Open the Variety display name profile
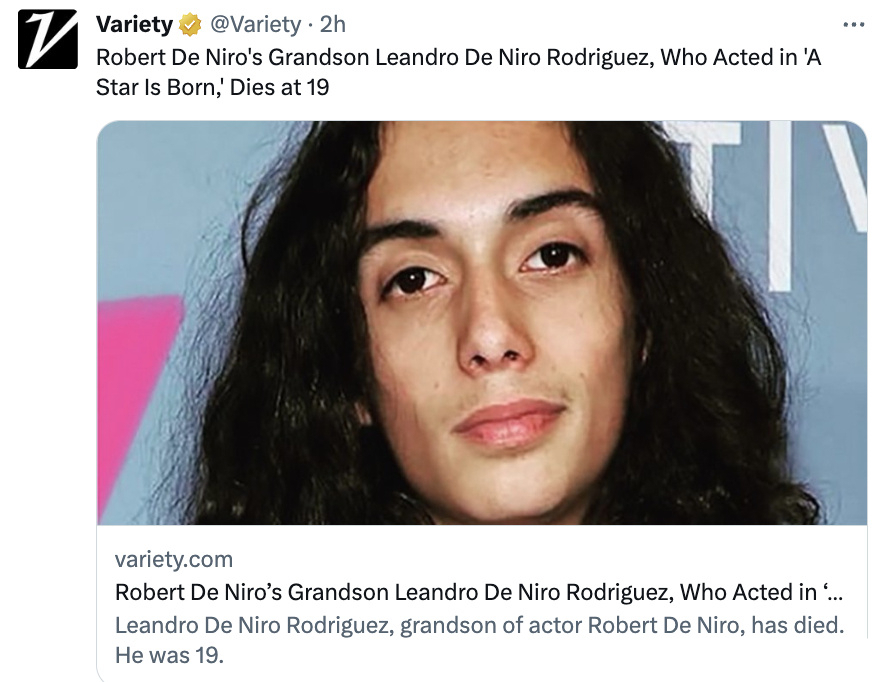Screen dimensions: 886x682 [x=134, y=24]
